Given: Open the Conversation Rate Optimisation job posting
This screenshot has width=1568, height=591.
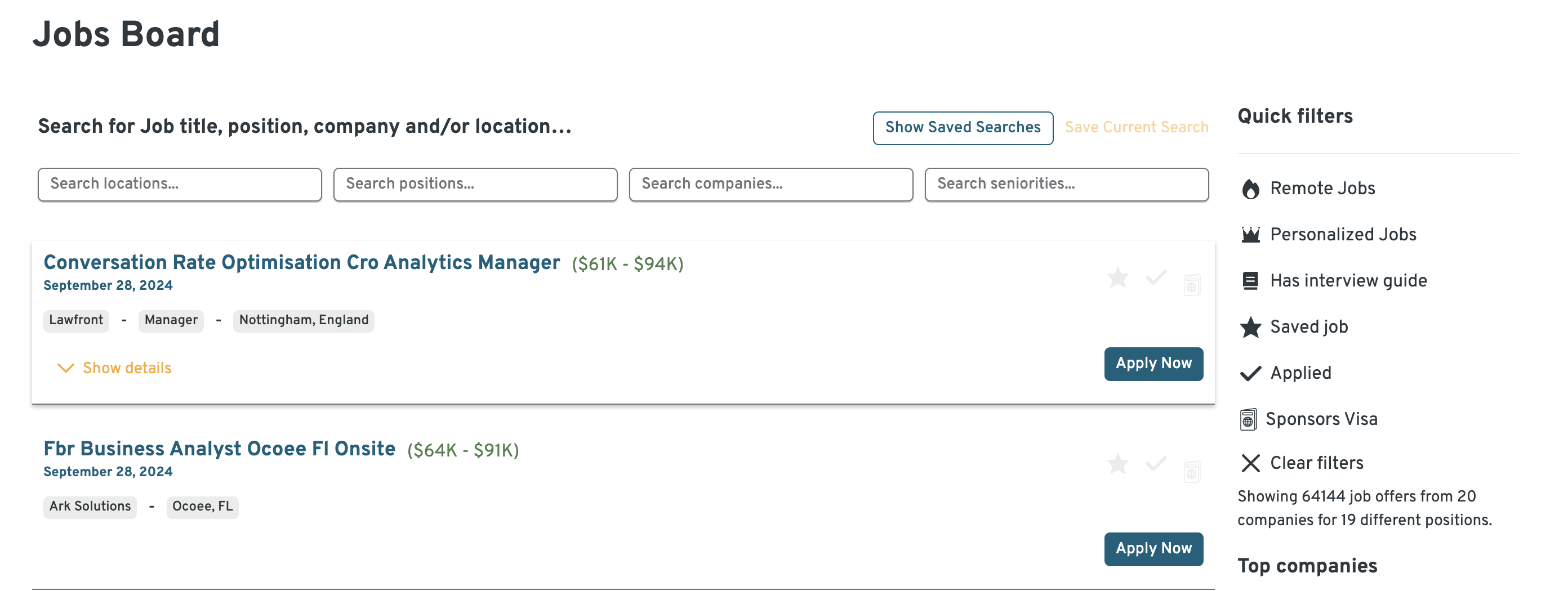Looking at the screenshot, I should (301, 263).
